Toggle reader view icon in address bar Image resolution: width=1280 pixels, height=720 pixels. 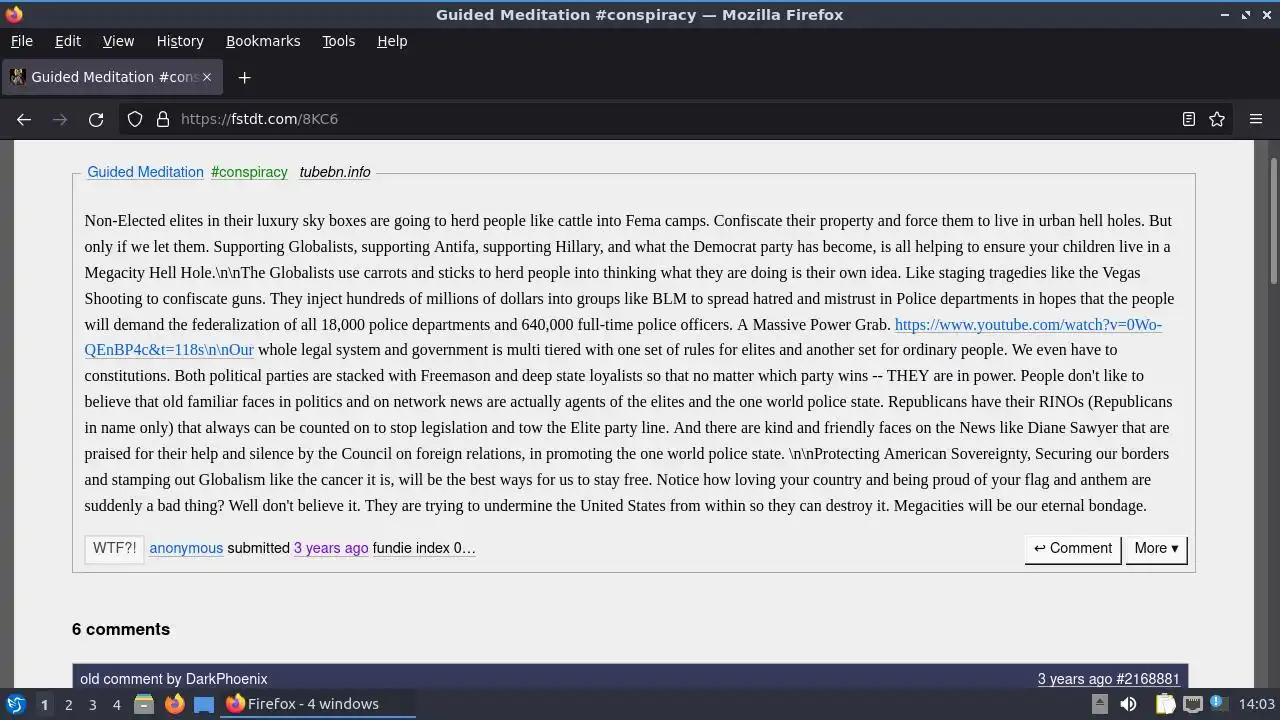tap(1189, 119)
